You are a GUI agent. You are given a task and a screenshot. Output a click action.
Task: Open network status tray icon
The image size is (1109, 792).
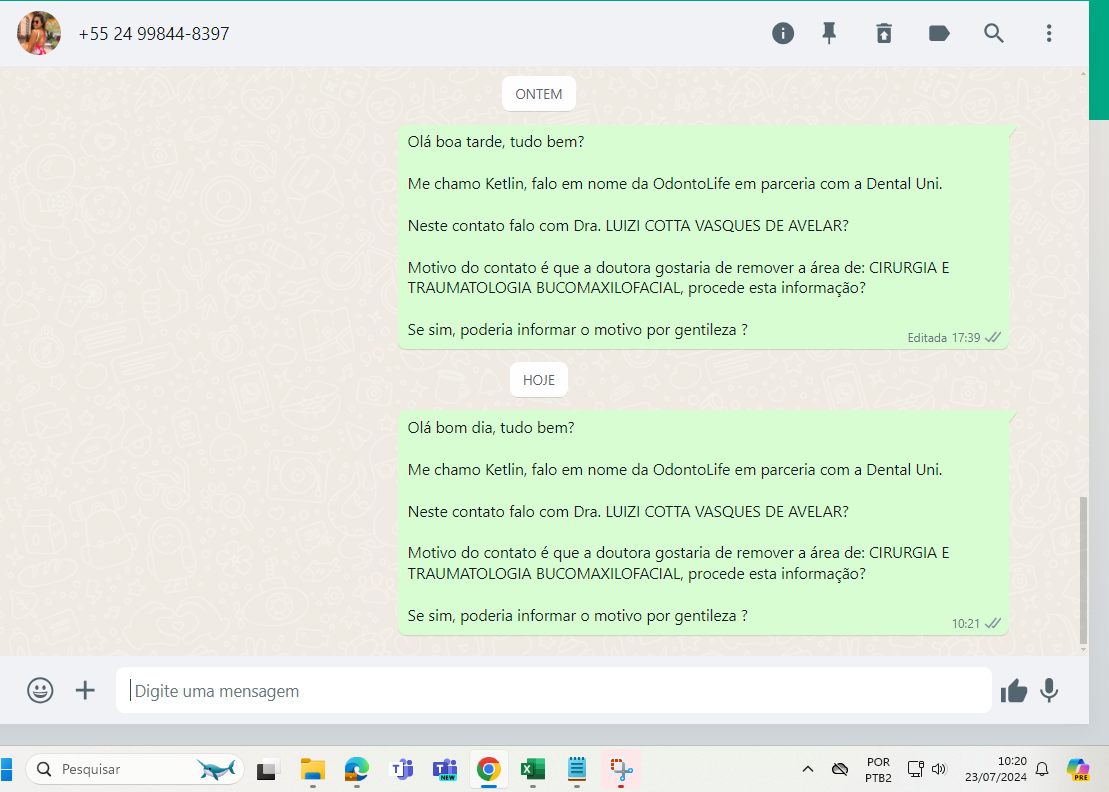[x=915, y=769]
